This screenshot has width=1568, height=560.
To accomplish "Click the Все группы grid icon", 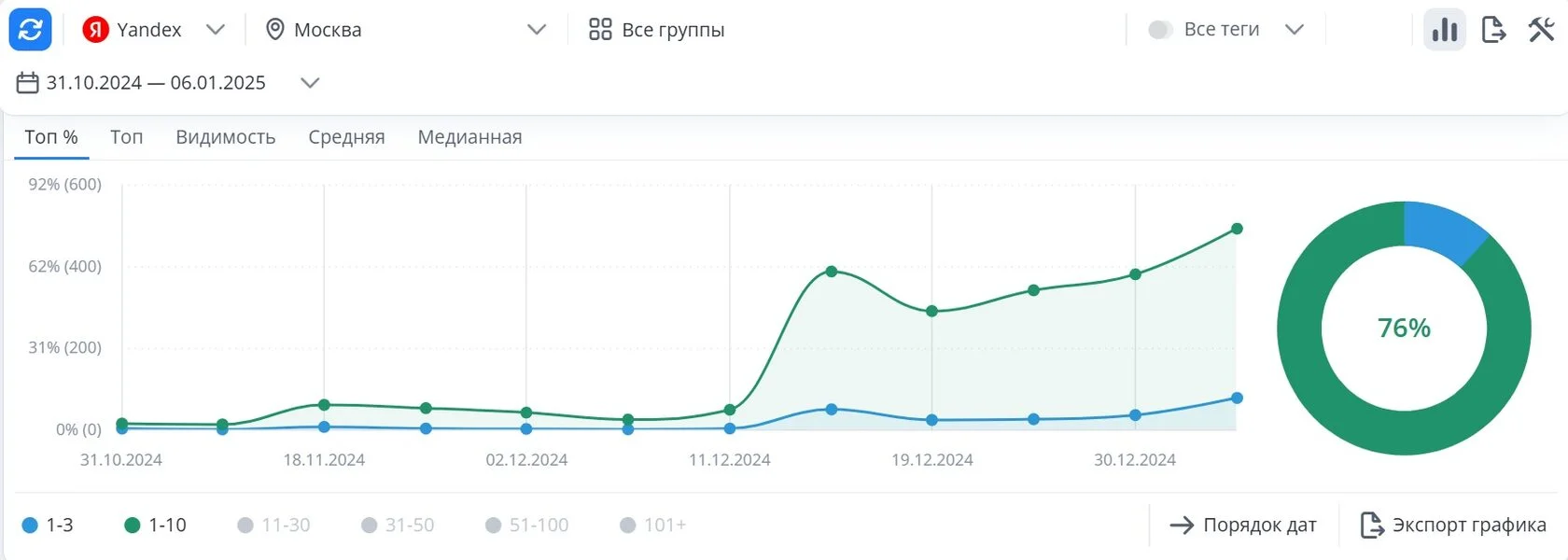I will pos(600,30).
